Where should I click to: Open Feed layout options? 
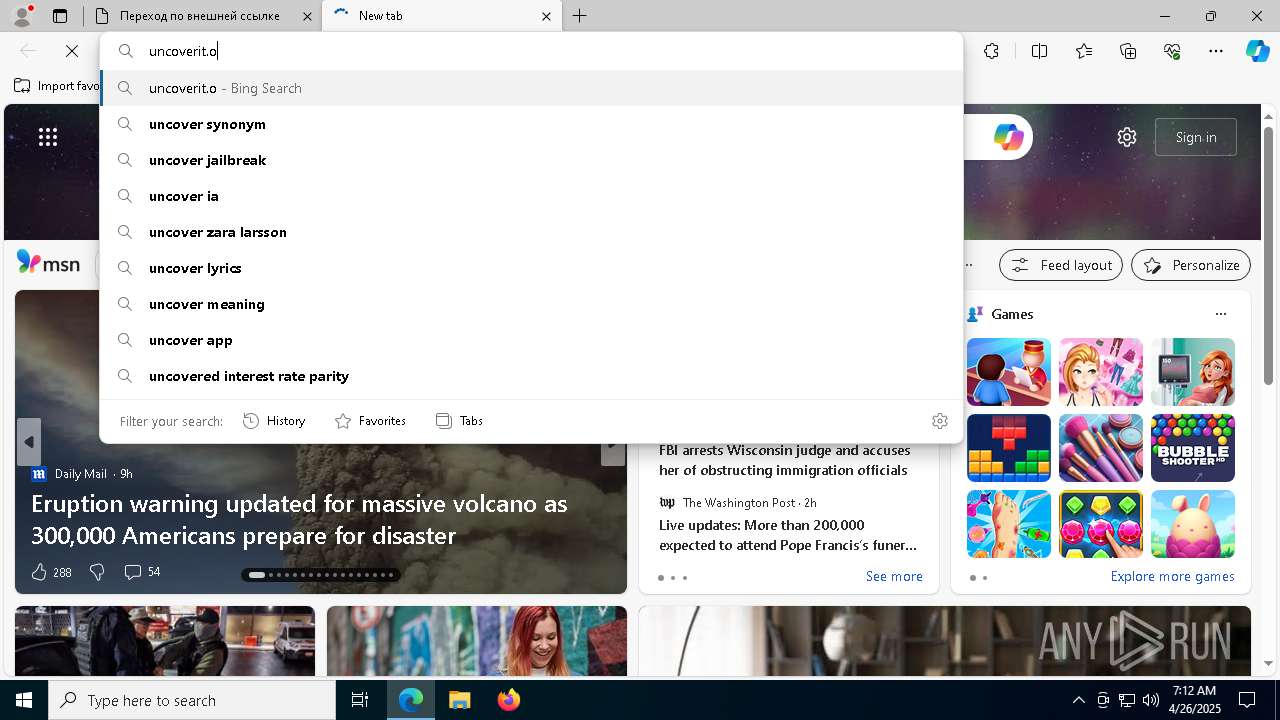(1061, 265)
